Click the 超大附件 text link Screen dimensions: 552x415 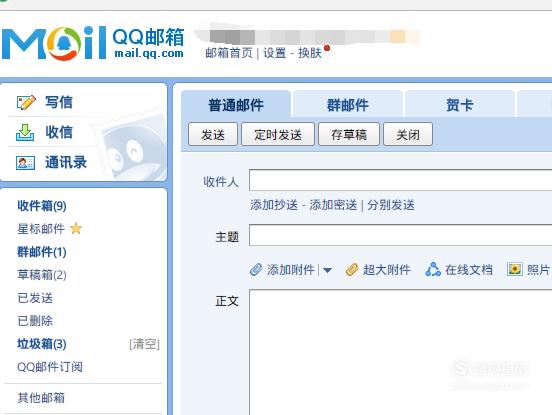(x=387, y=270)
